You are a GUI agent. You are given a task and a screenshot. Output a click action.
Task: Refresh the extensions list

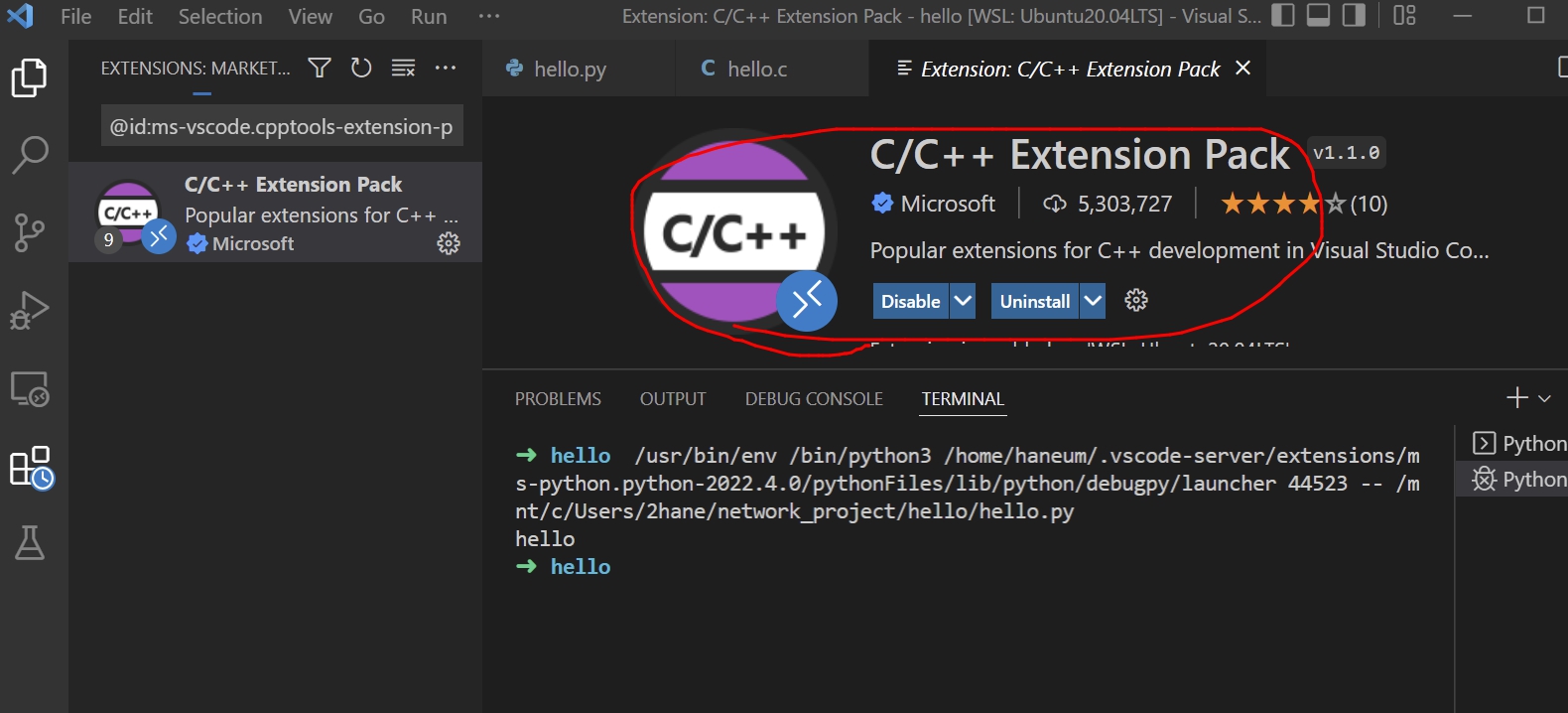coord(361,68)
